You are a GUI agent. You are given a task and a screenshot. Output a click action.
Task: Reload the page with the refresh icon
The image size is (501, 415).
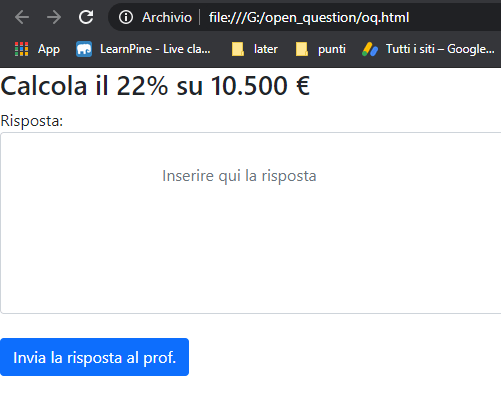(x=86, y=17)
